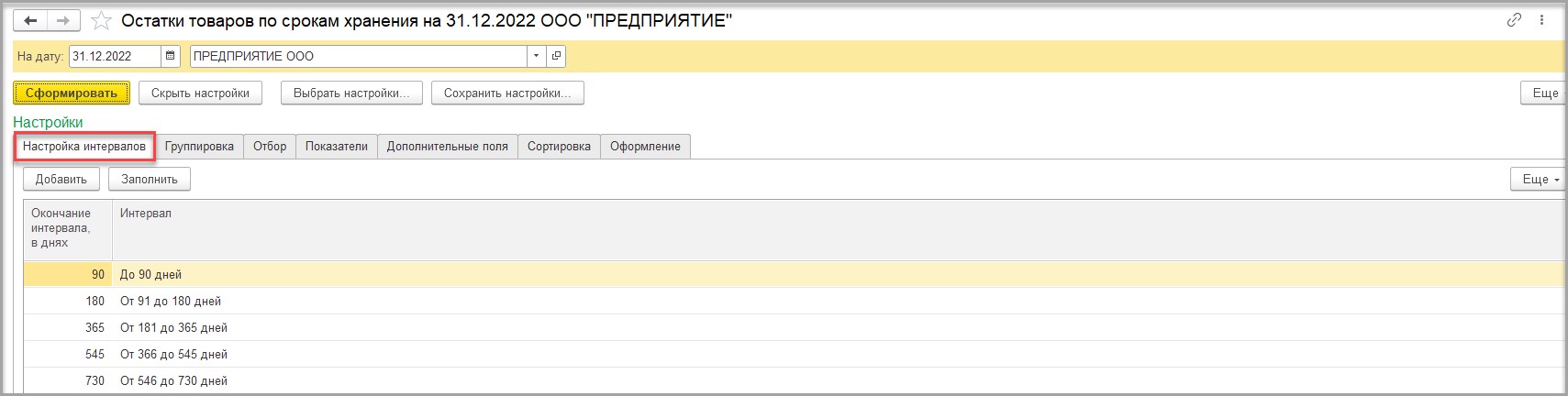Click the Добавить button

click(61, 179)
